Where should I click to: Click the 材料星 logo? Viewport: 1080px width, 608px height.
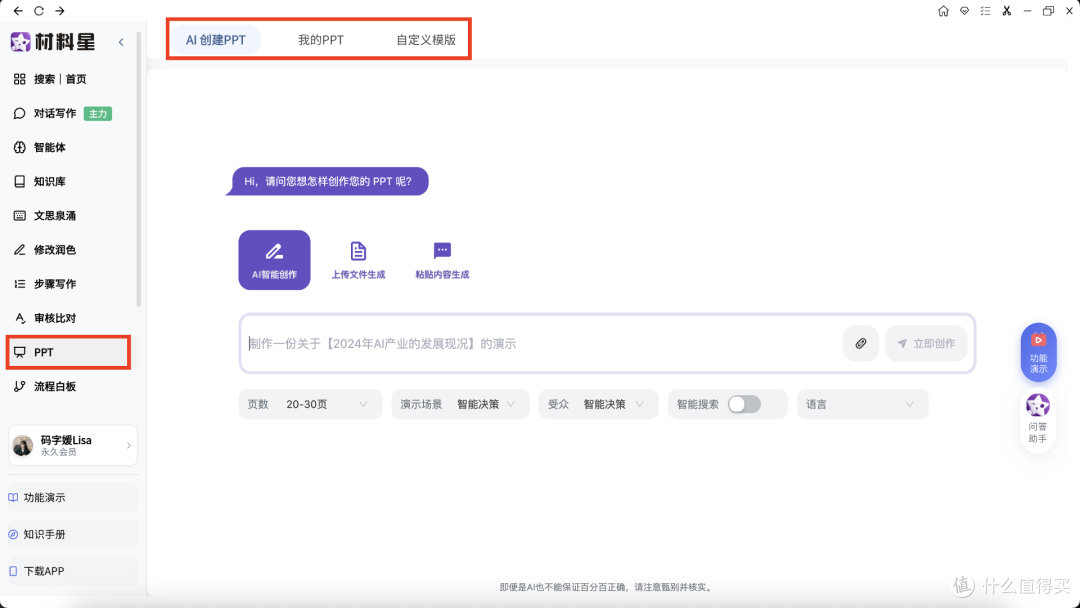tap(53, 42)
